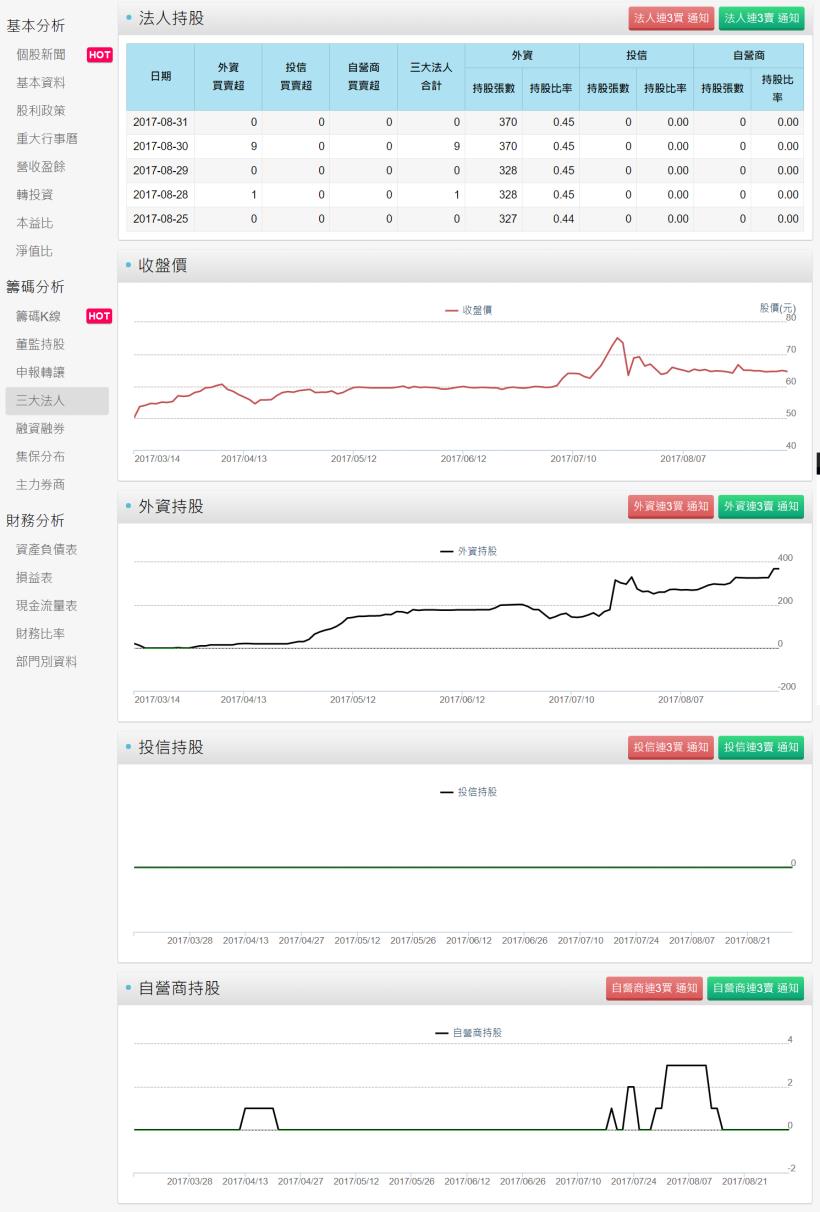Select 三大法人 in the sidebar
820x1212 pixels.
pyautogui.click(x=42, y=401)
